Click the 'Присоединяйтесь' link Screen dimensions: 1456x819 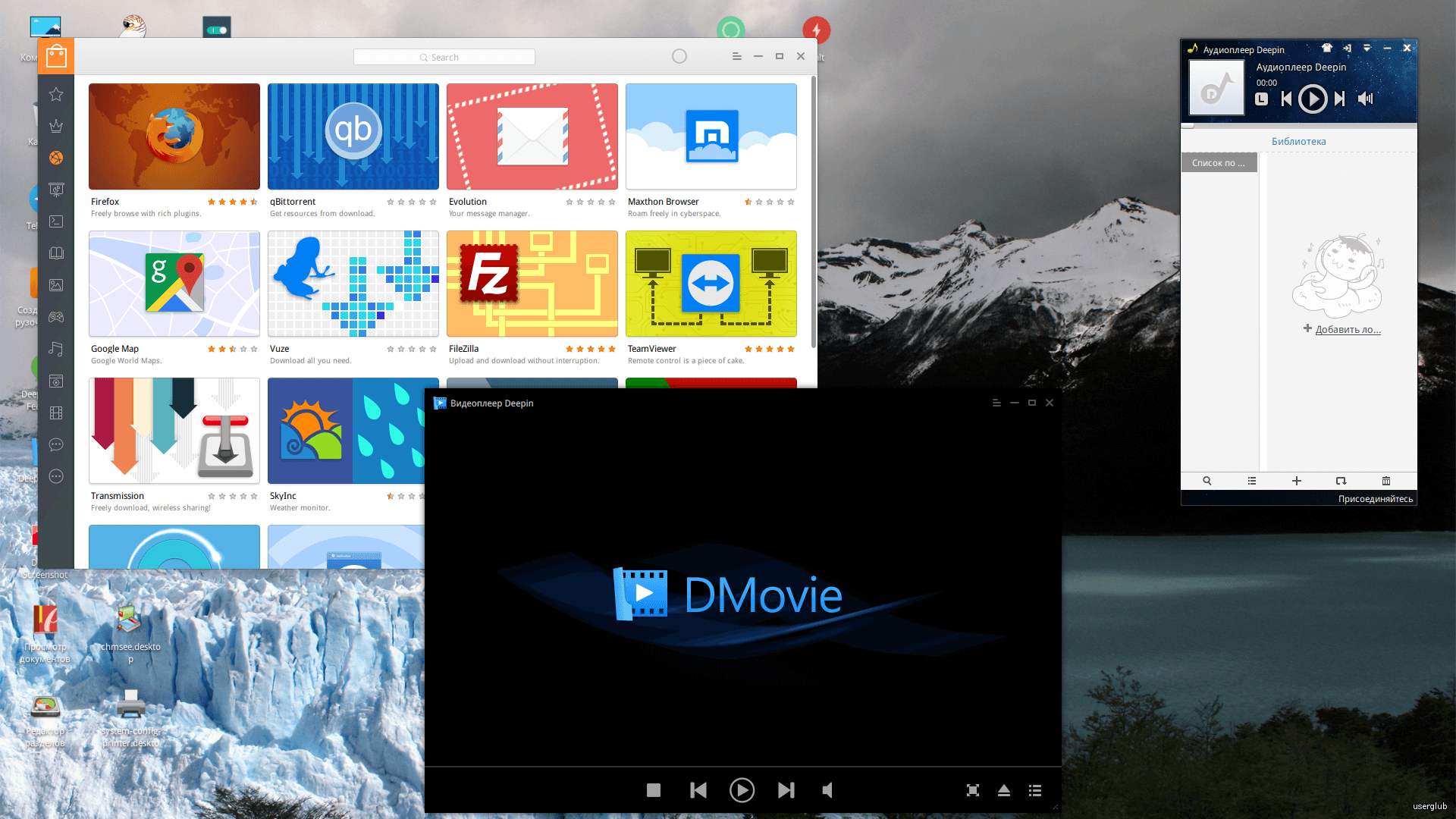1376,499
